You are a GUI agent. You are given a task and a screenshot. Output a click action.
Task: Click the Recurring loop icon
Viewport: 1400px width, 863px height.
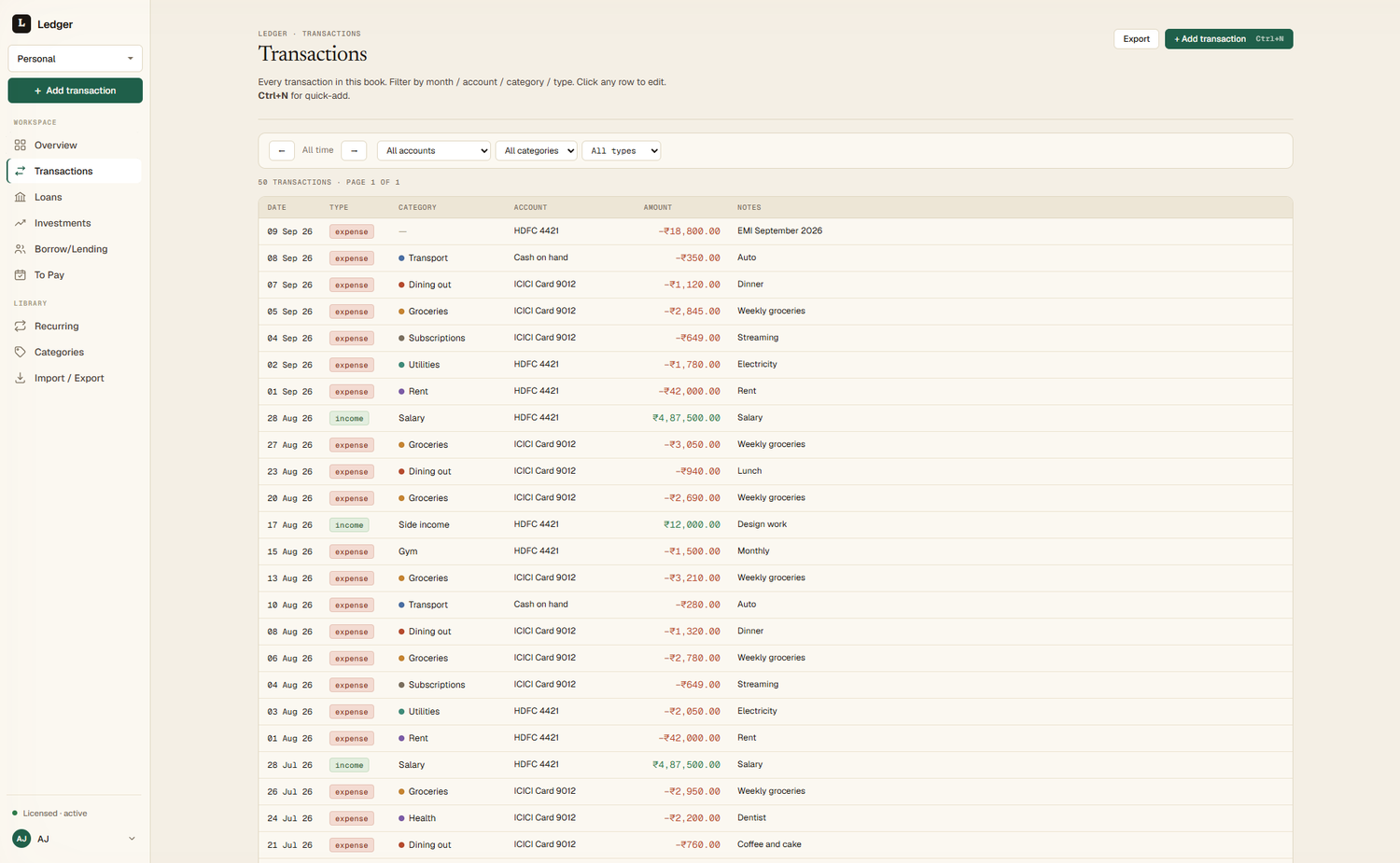click(x=21, y=327)
